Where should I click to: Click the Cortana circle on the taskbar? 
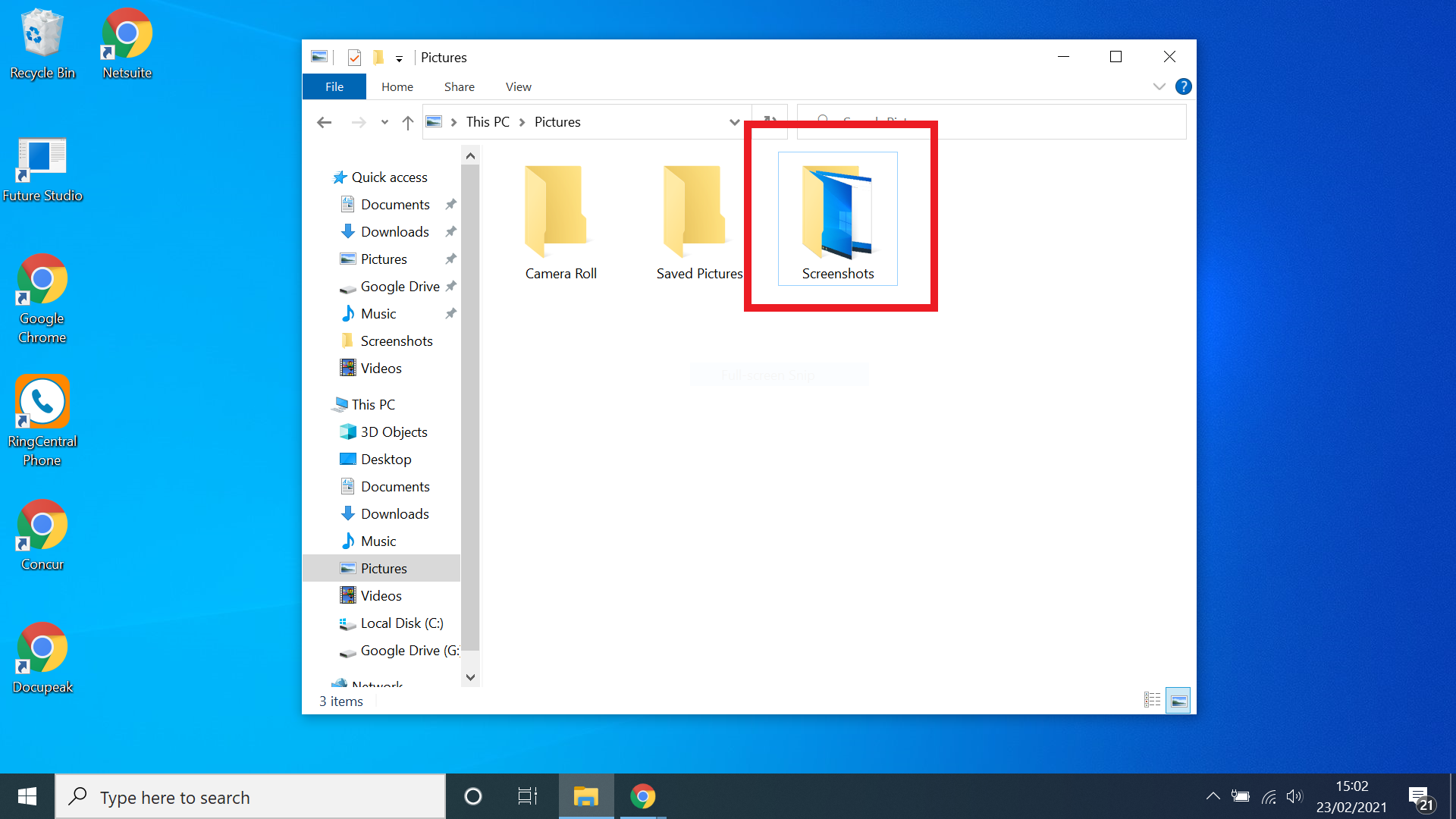pyautogui.click(x=472, y=796)
